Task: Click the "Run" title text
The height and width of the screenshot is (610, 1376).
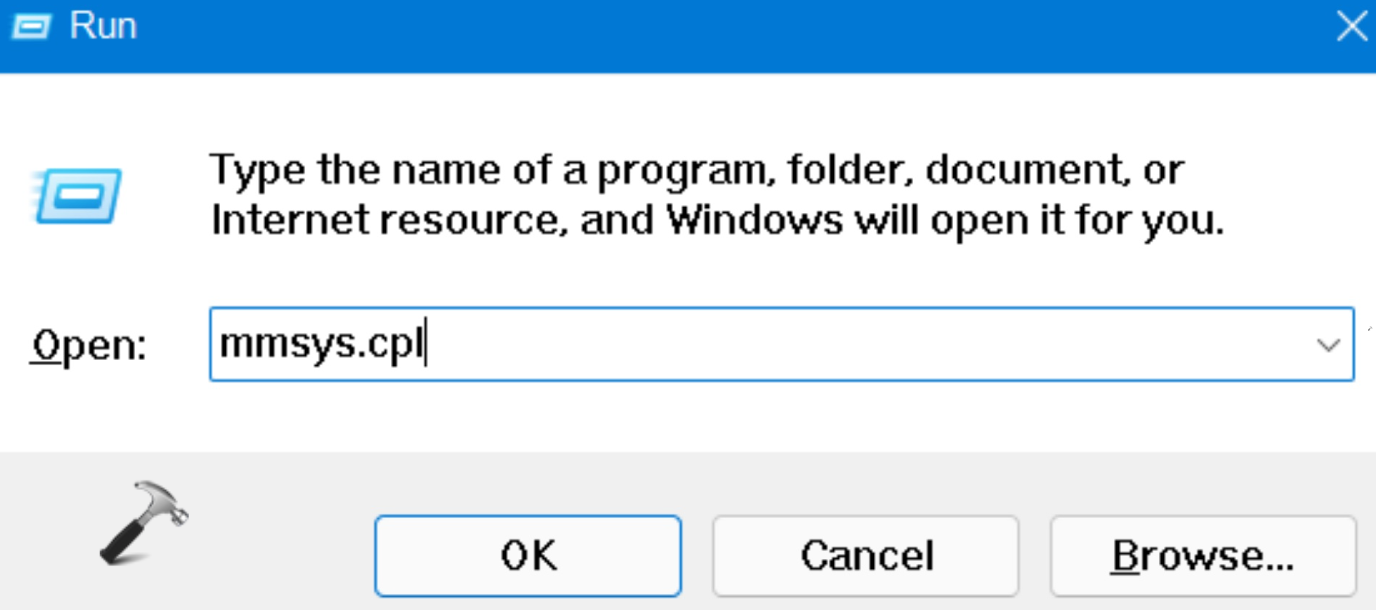Action: point(102,26)
